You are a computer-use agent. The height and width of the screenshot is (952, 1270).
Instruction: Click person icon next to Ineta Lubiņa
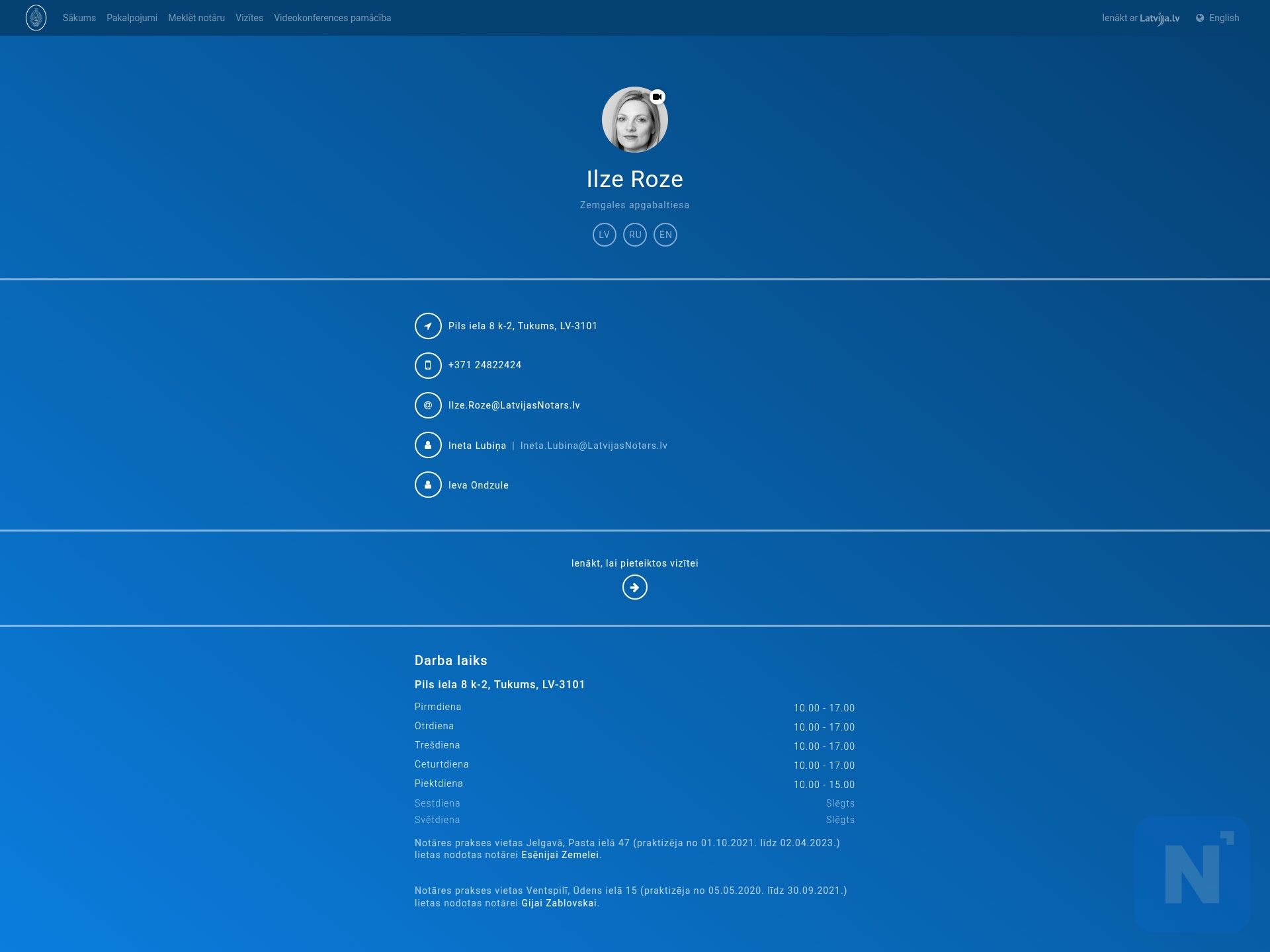click(428, 445)
